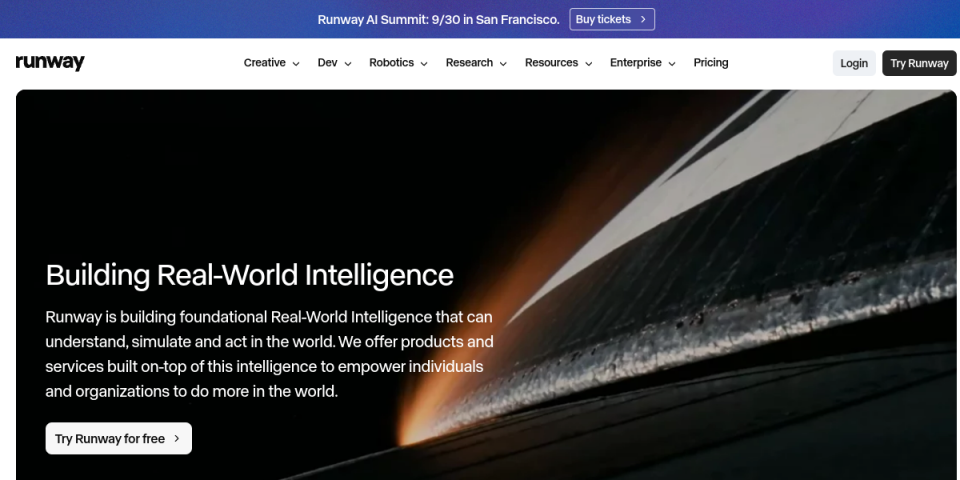This screenshot has height=480, width=960.
Task: Click the Try Runway header button
Action: (x=919, y=63)
